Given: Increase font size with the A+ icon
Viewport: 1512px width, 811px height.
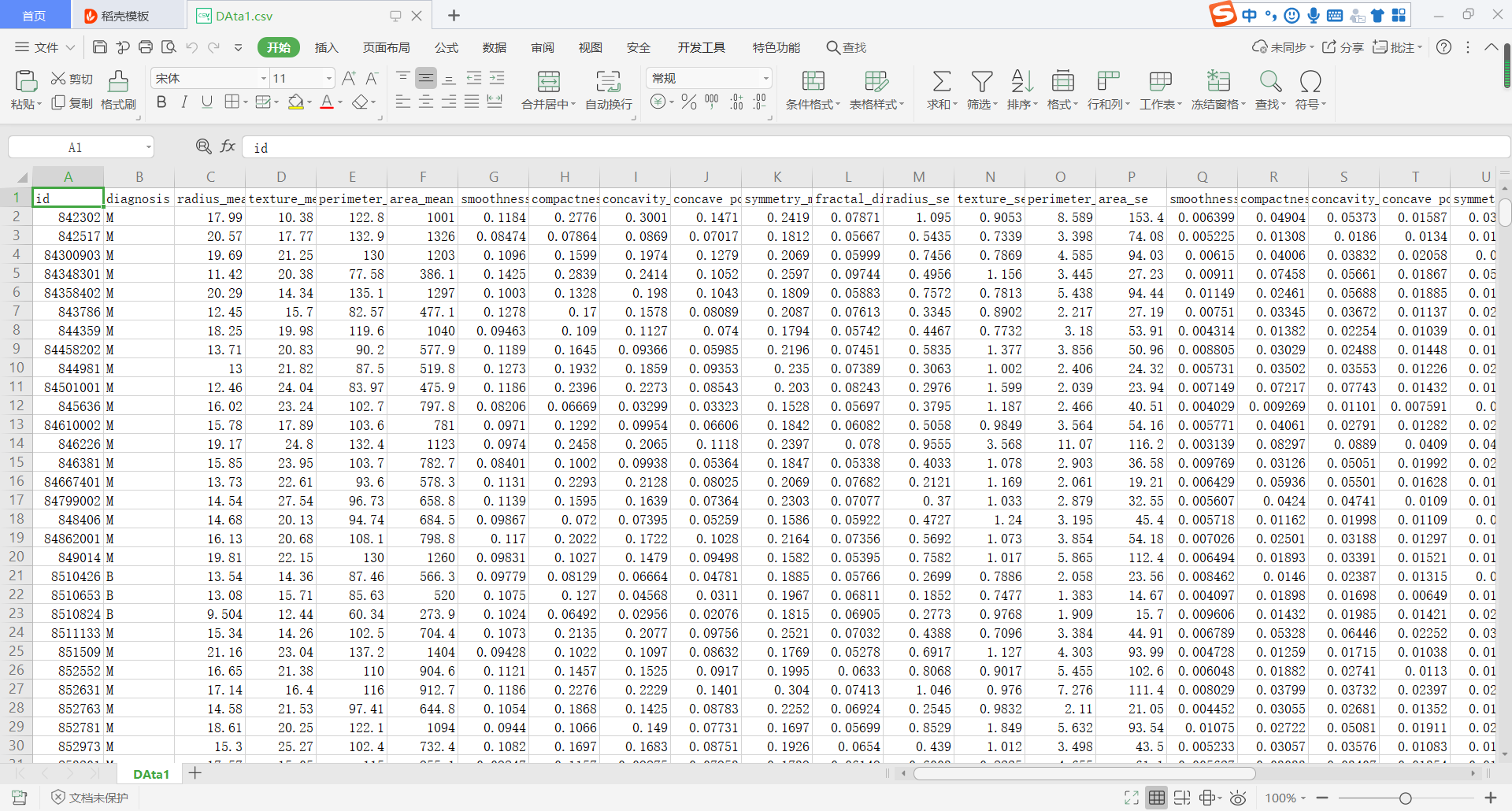Looking at the screenshot, I should tap(349, 78).
